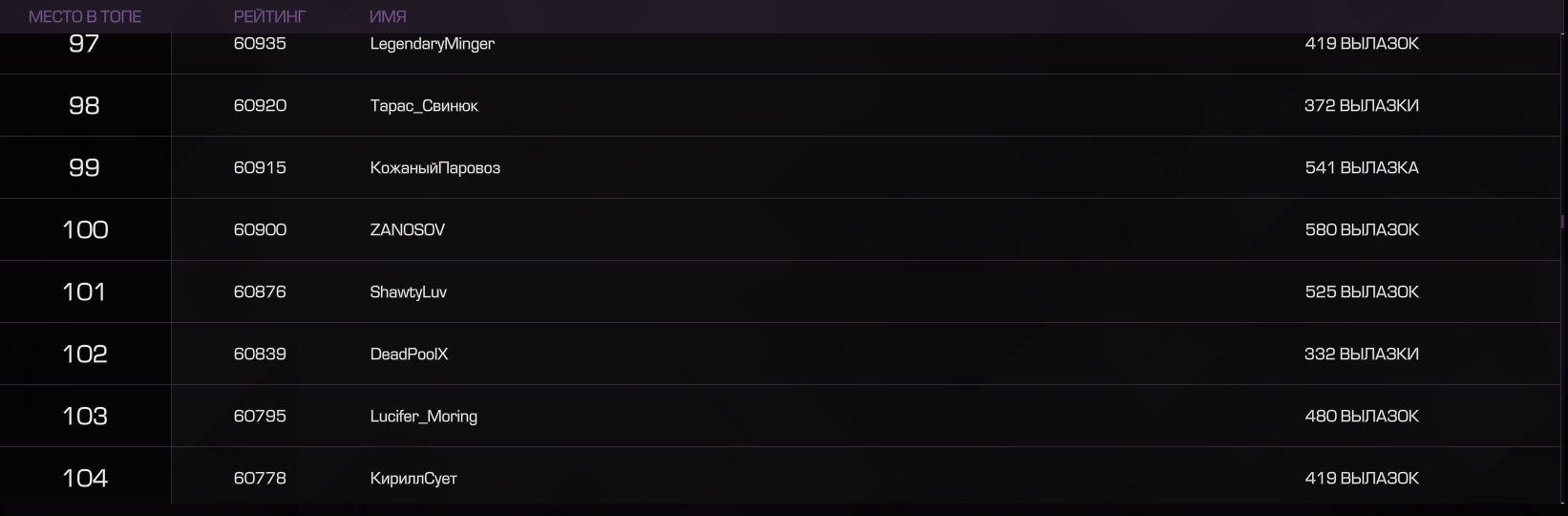Select the 541 ВЫЛАЗКА count

coord(1362,167)
